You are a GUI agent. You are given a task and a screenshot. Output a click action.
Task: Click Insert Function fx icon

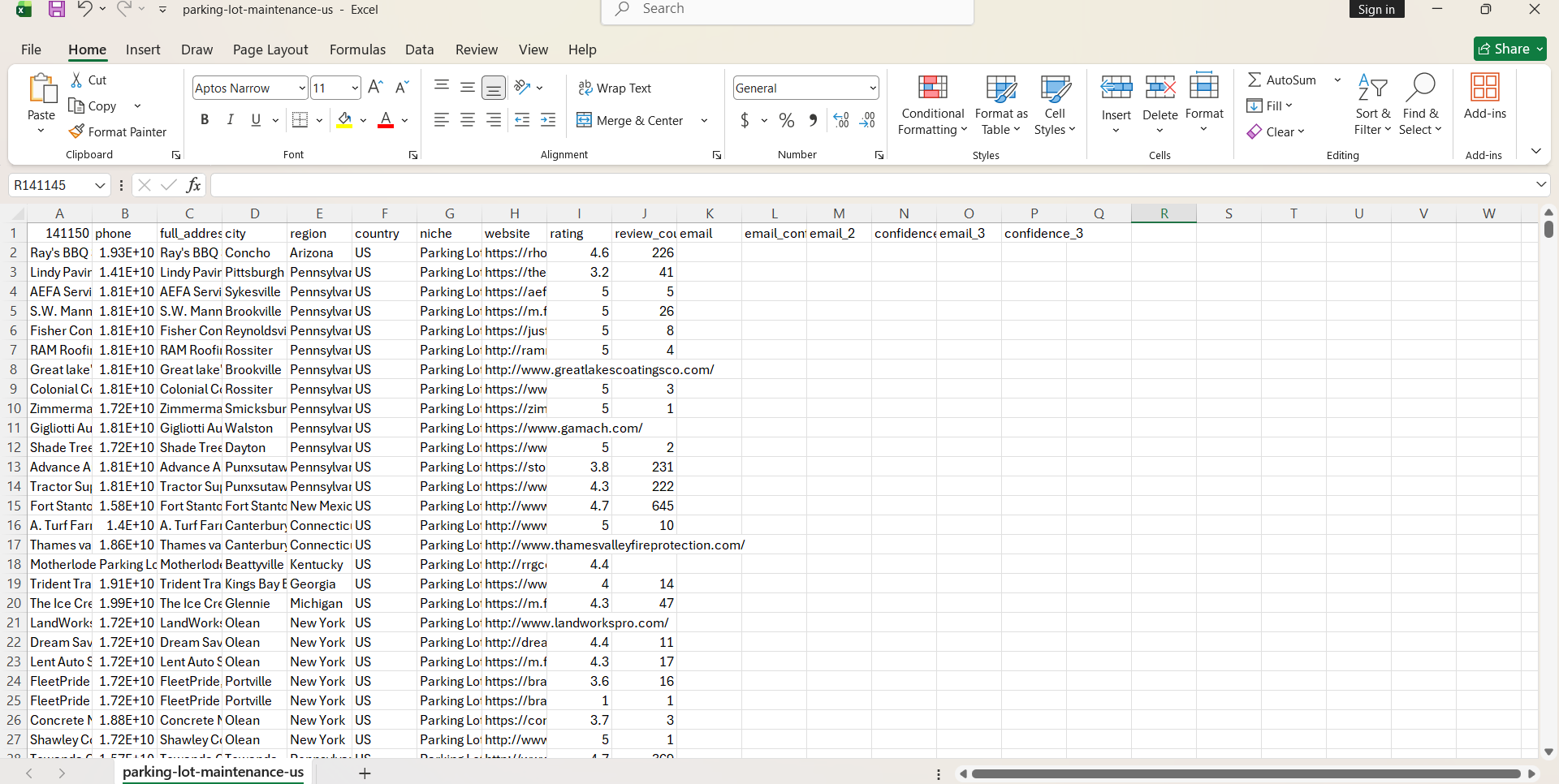tap(193, 185)
